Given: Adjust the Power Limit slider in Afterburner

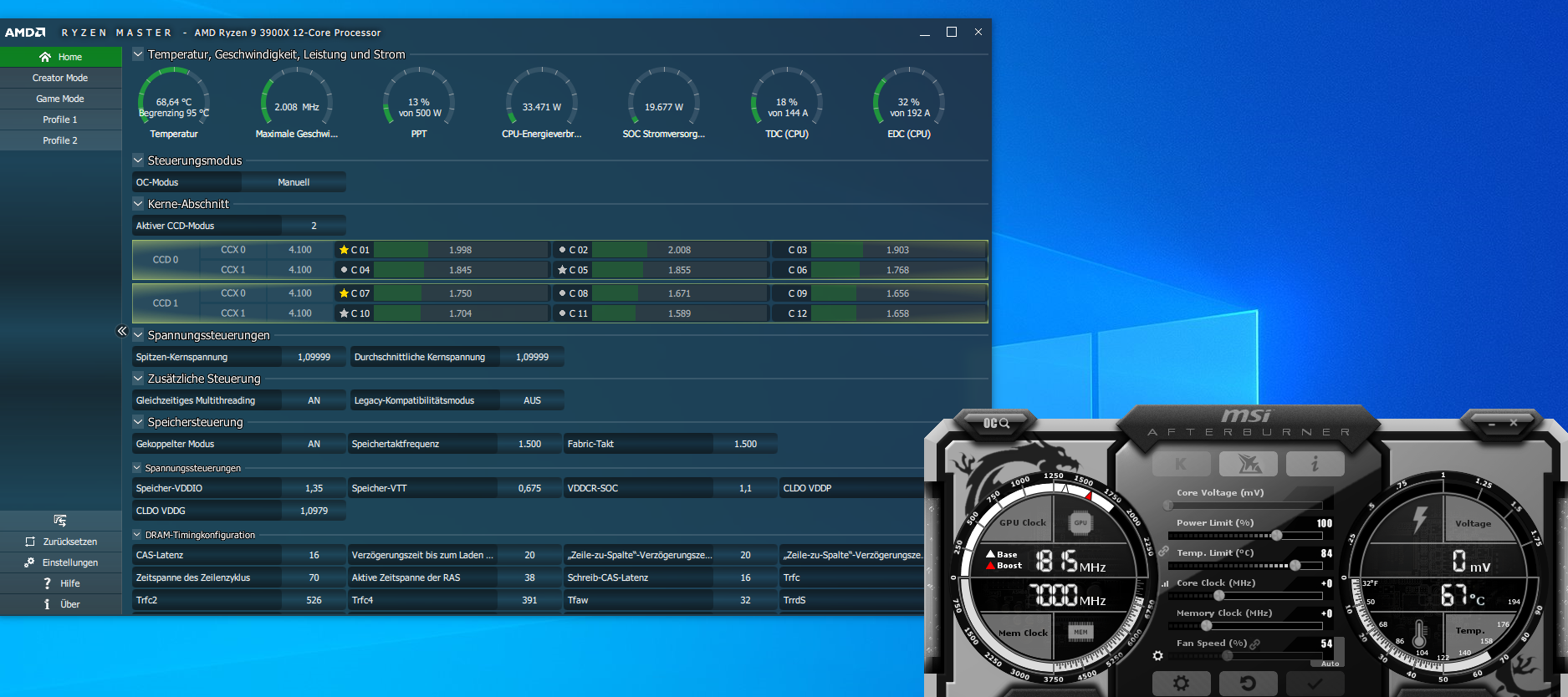Looking at the screenshot, I should [x=1245, y=536].
